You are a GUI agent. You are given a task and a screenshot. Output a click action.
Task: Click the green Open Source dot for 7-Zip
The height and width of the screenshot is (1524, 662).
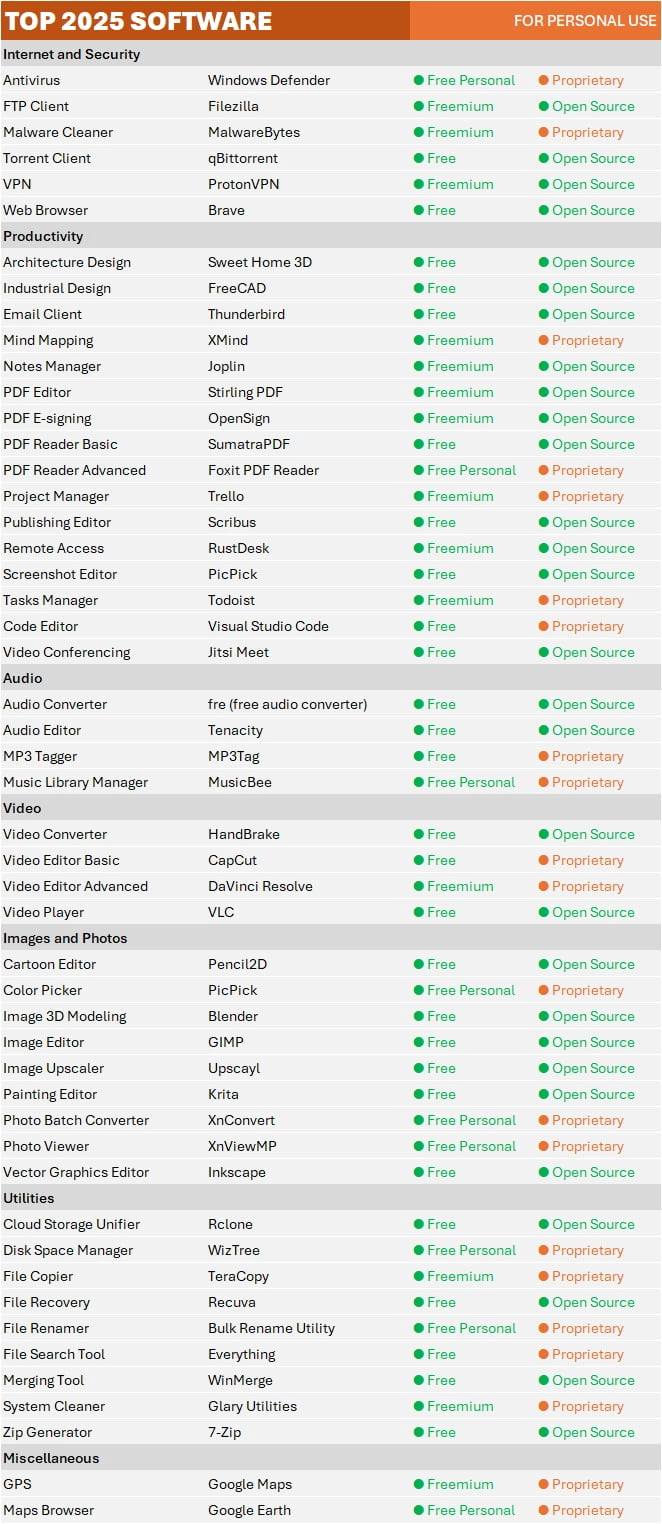(543, 1432)
